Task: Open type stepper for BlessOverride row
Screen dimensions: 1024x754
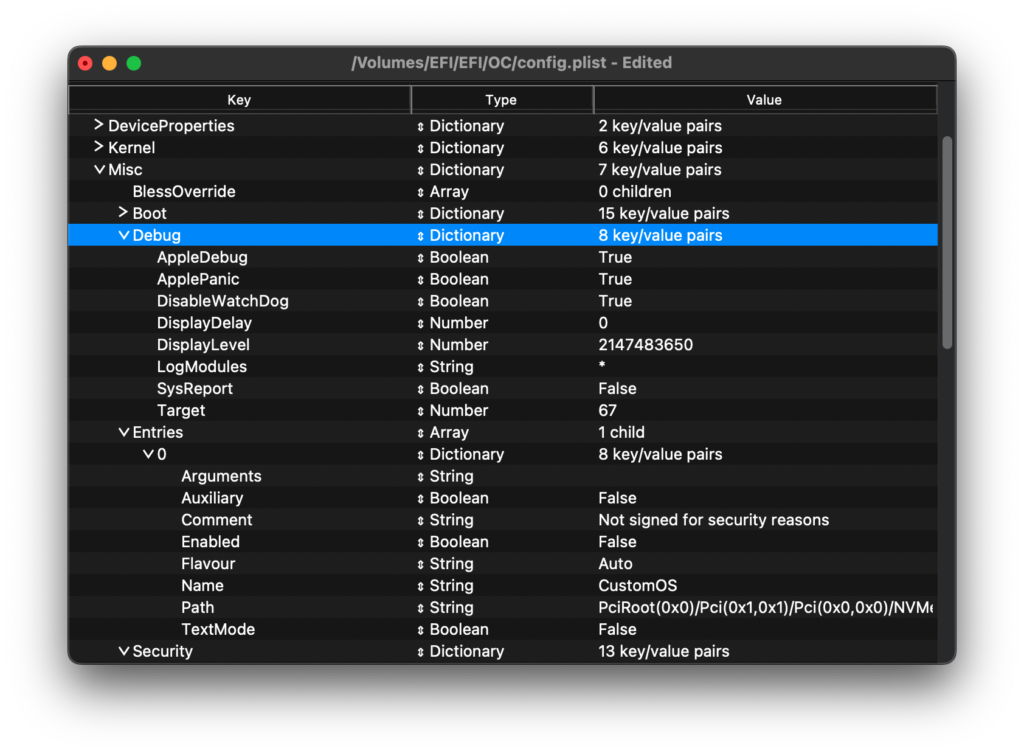Action: click(x=421, y=192)
